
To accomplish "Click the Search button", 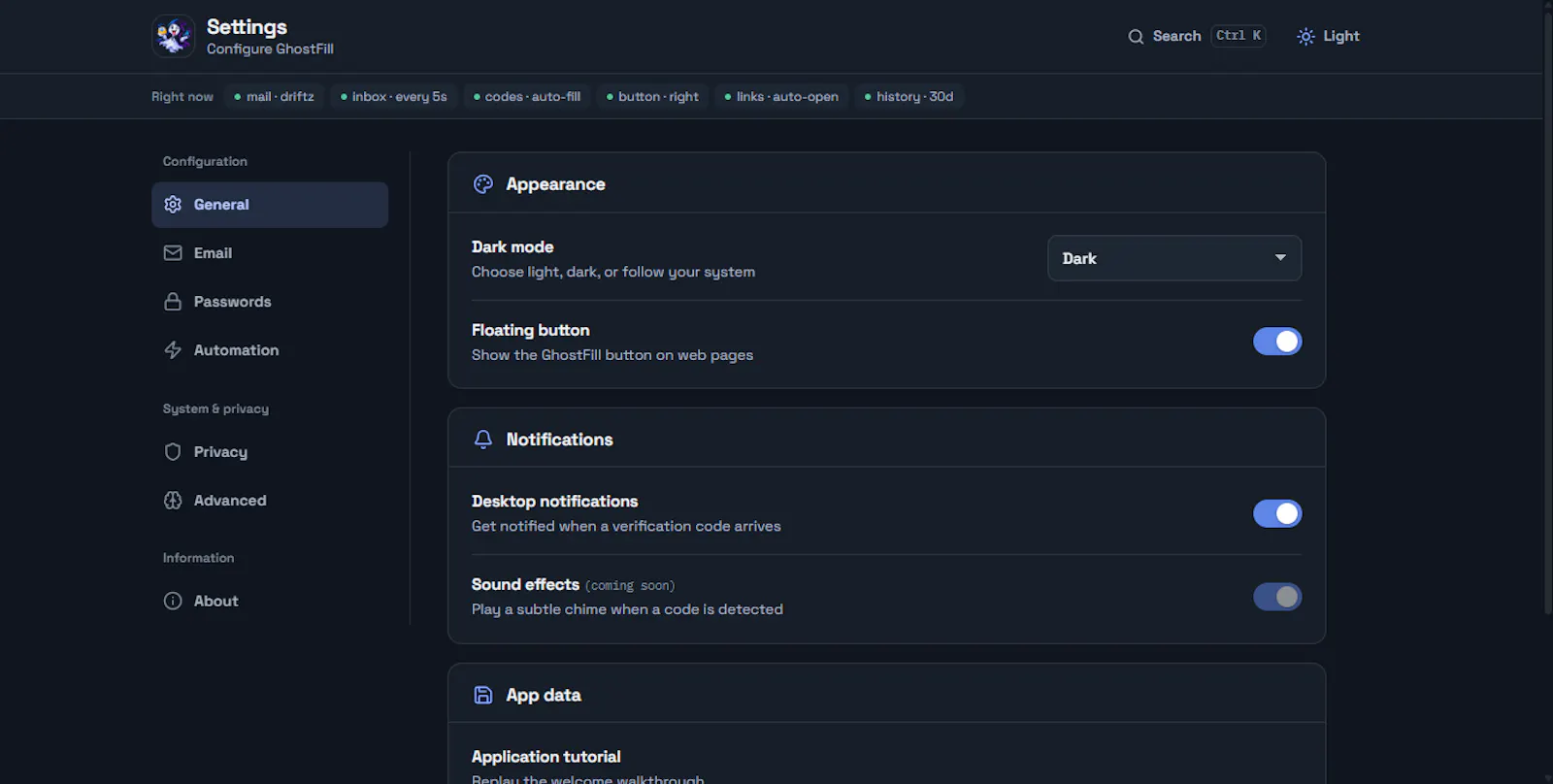I will (1196, 36).
